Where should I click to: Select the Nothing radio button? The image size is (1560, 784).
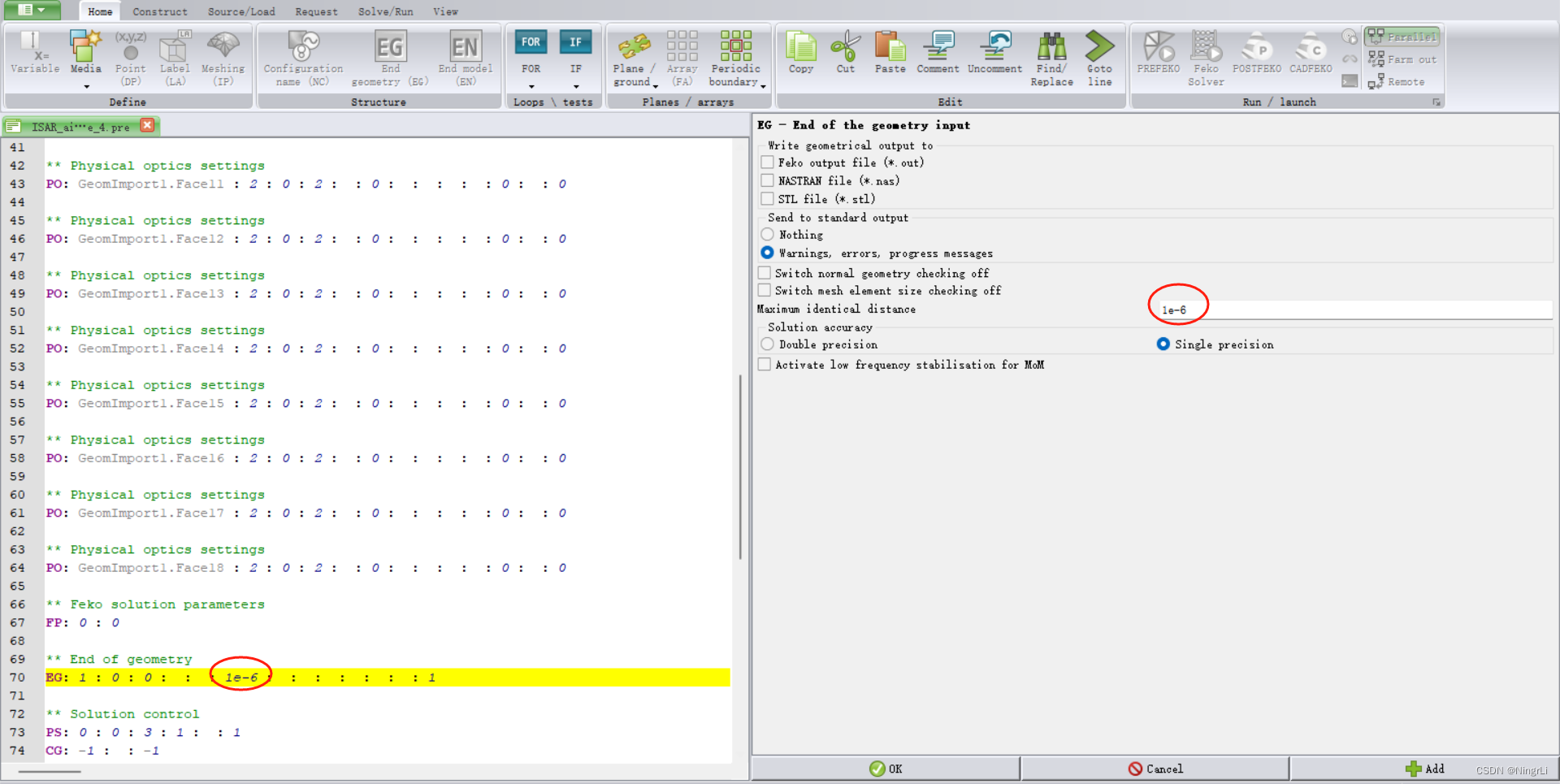tap(767, 235)
